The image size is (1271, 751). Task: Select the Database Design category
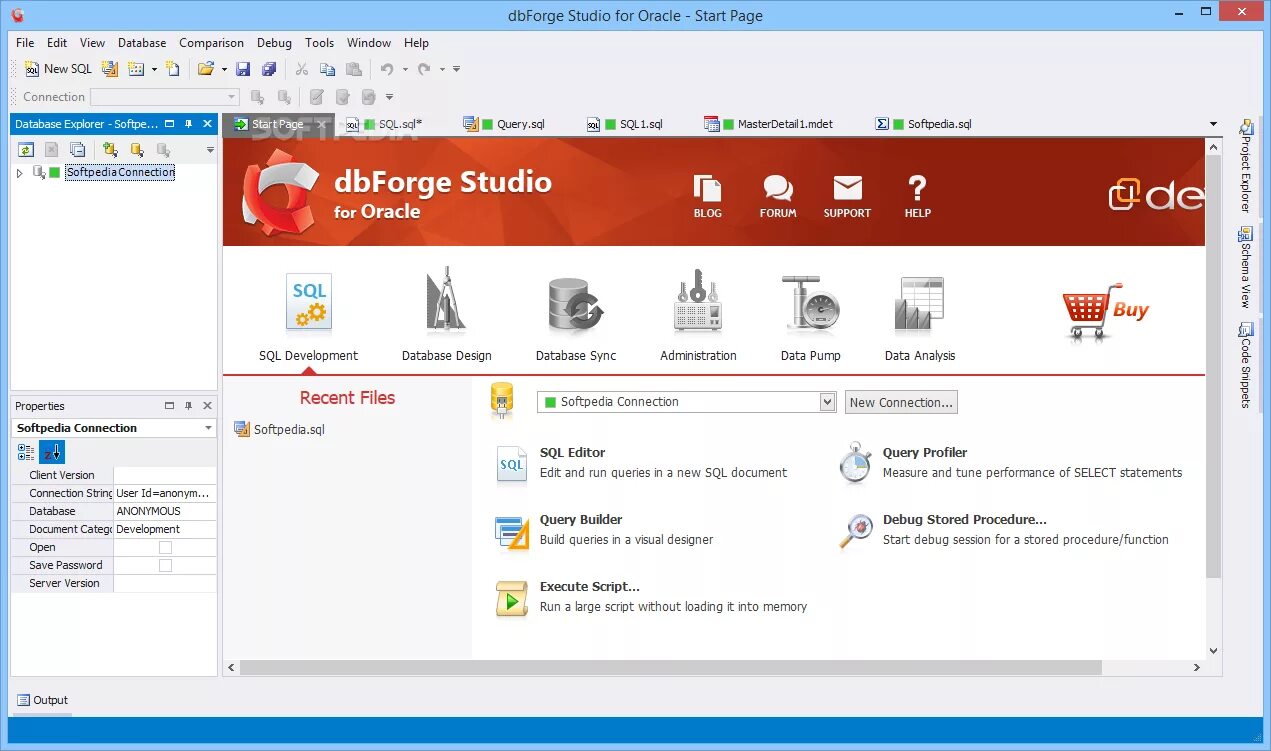point(446,316)
